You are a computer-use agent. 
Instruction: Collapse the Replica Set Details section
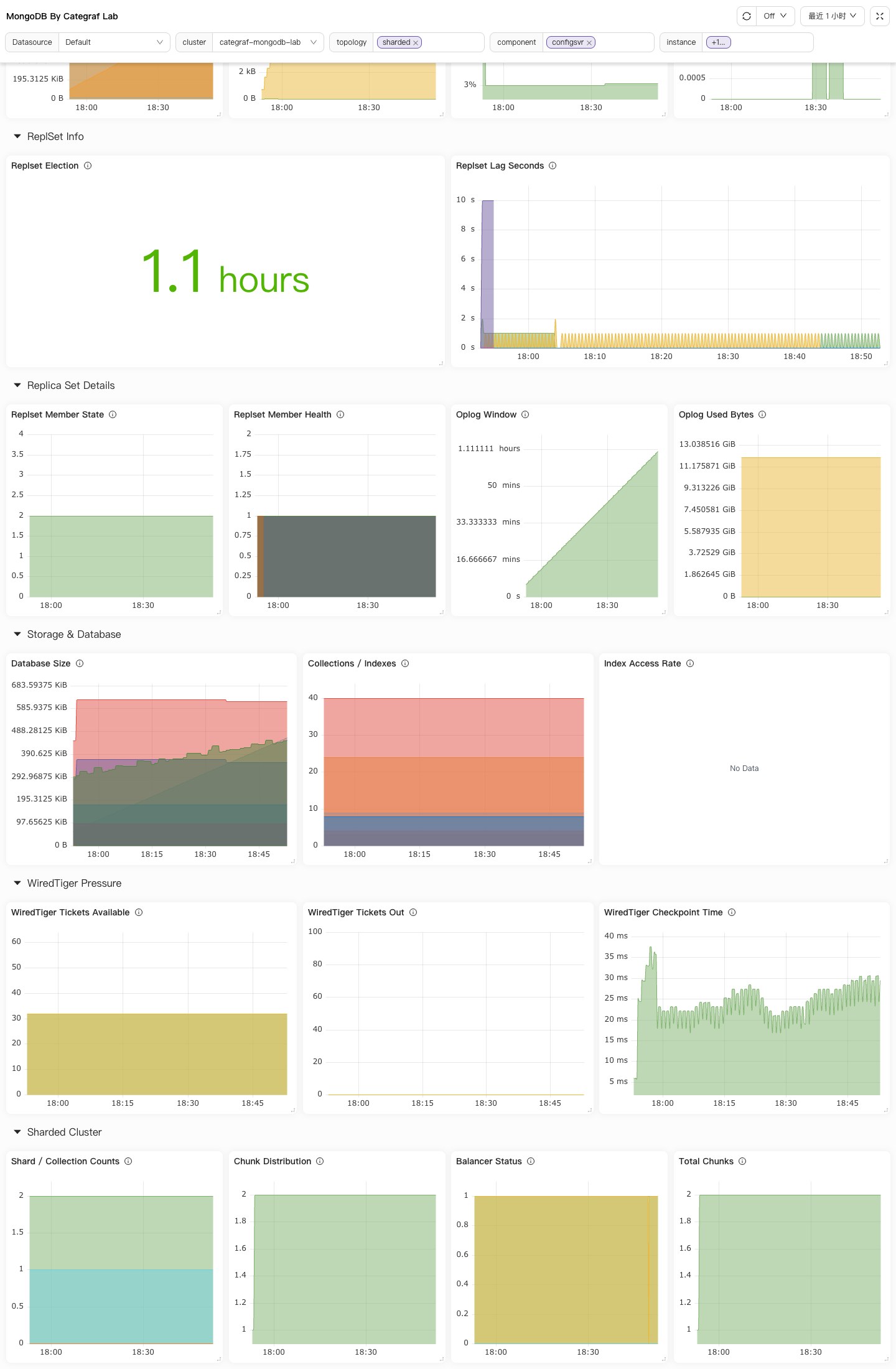[x=17, y=385]
